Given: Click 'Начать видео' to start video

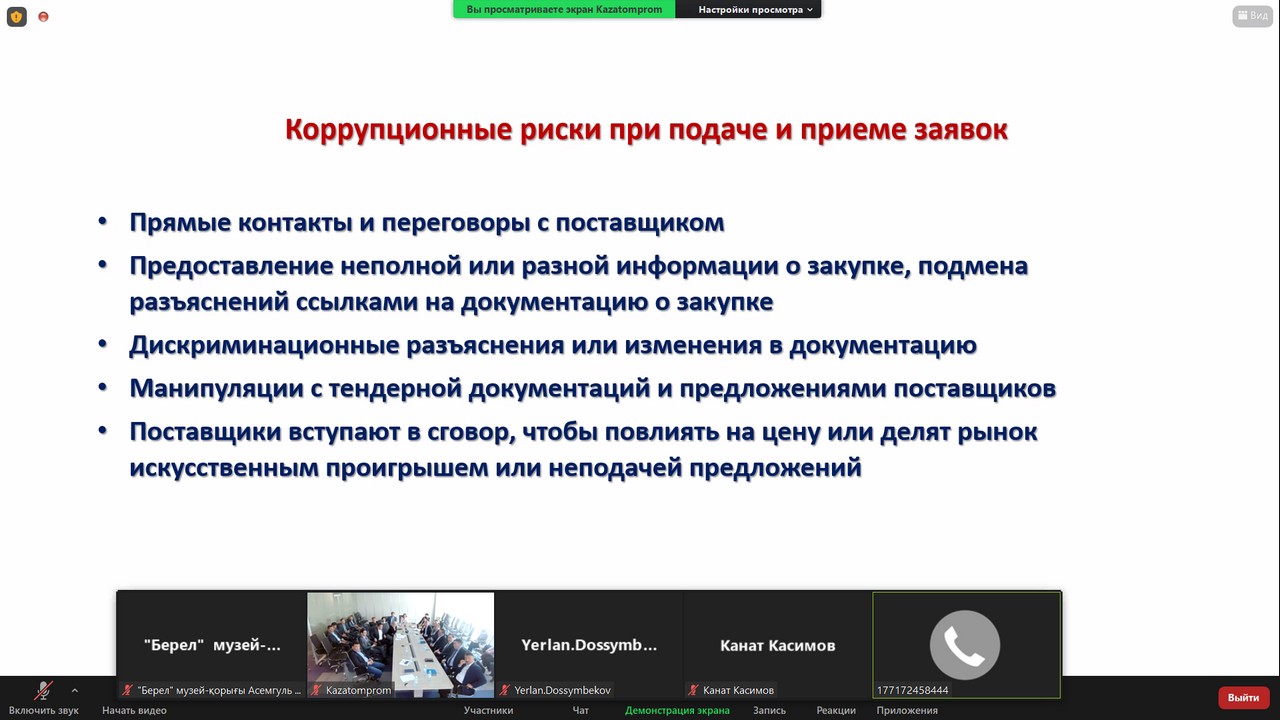Looking at the screenshot, I should coord(134,710).
